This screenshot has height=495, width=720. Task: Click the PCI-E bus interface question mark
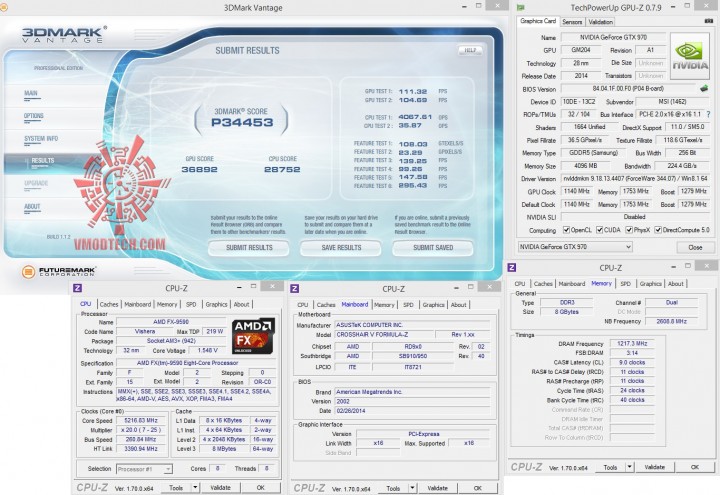click(709, 114)
